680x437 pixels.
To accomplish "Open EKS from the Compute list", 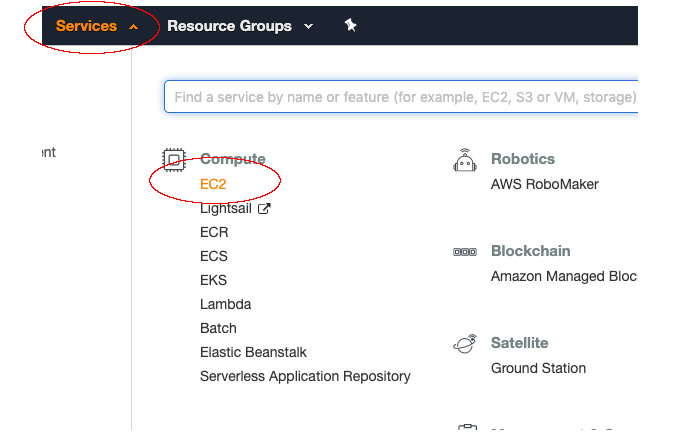I will pos(213,280).
